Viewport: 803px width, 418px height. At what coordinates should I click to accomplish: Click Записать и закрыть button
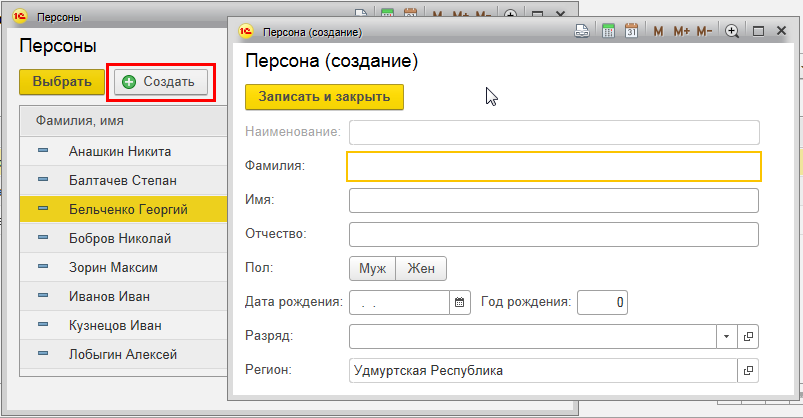tap(324, 97)
